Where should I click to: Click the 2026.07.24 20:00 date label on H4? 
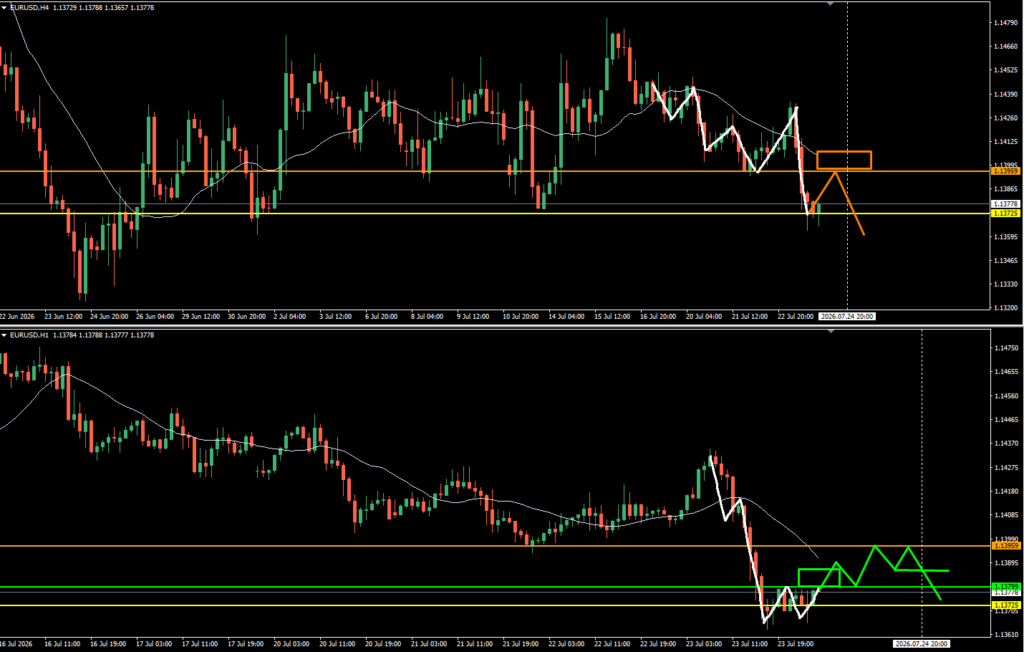pyautogui.click(x=847, y=316)
